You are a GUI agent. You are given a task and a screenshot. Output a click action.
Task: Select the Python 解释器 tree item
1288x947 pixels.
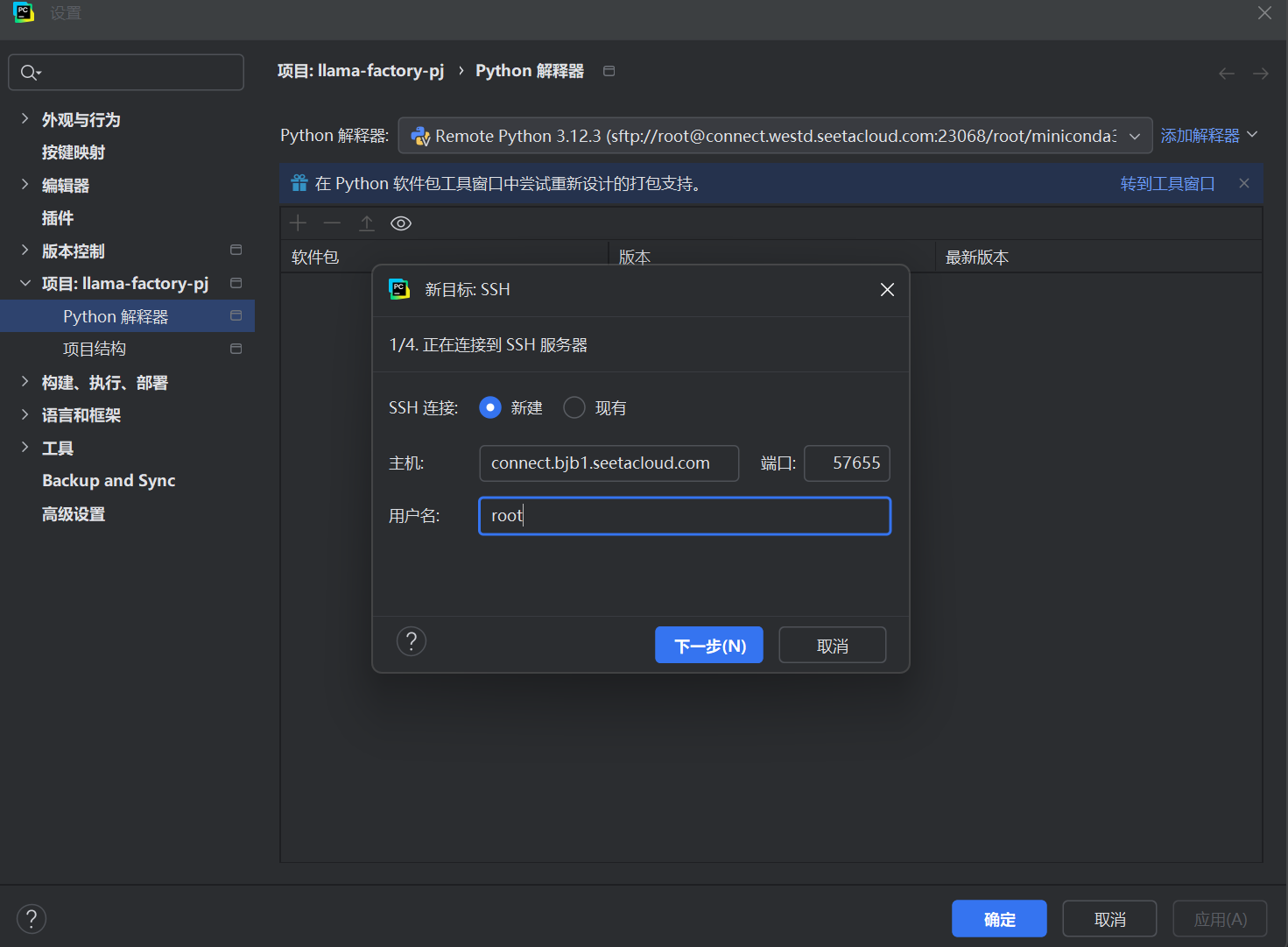pos(127,316)
